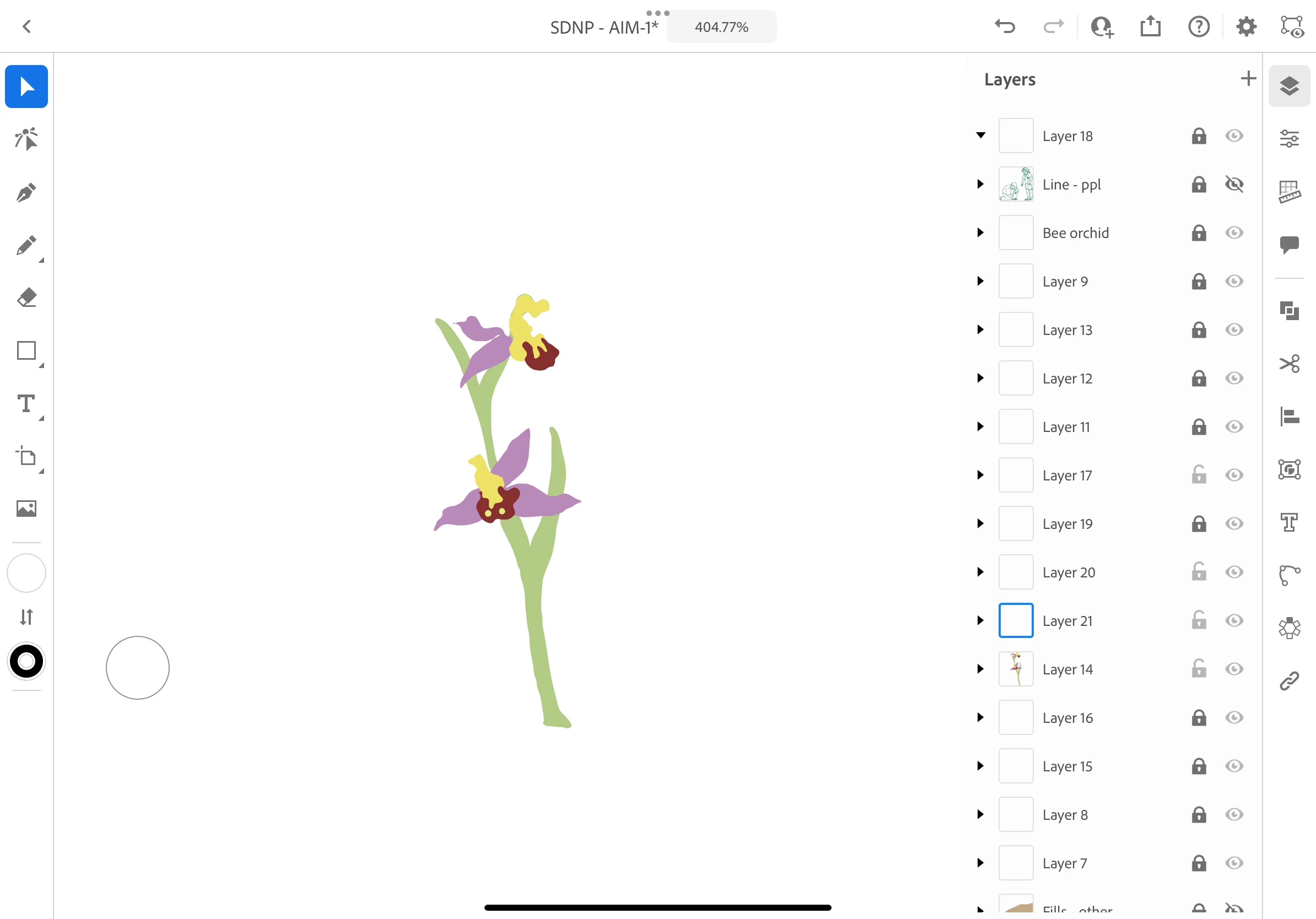Expand the Bee orchid layer
Viewport: 1316px width, 919px height.
tap(981, 233)
